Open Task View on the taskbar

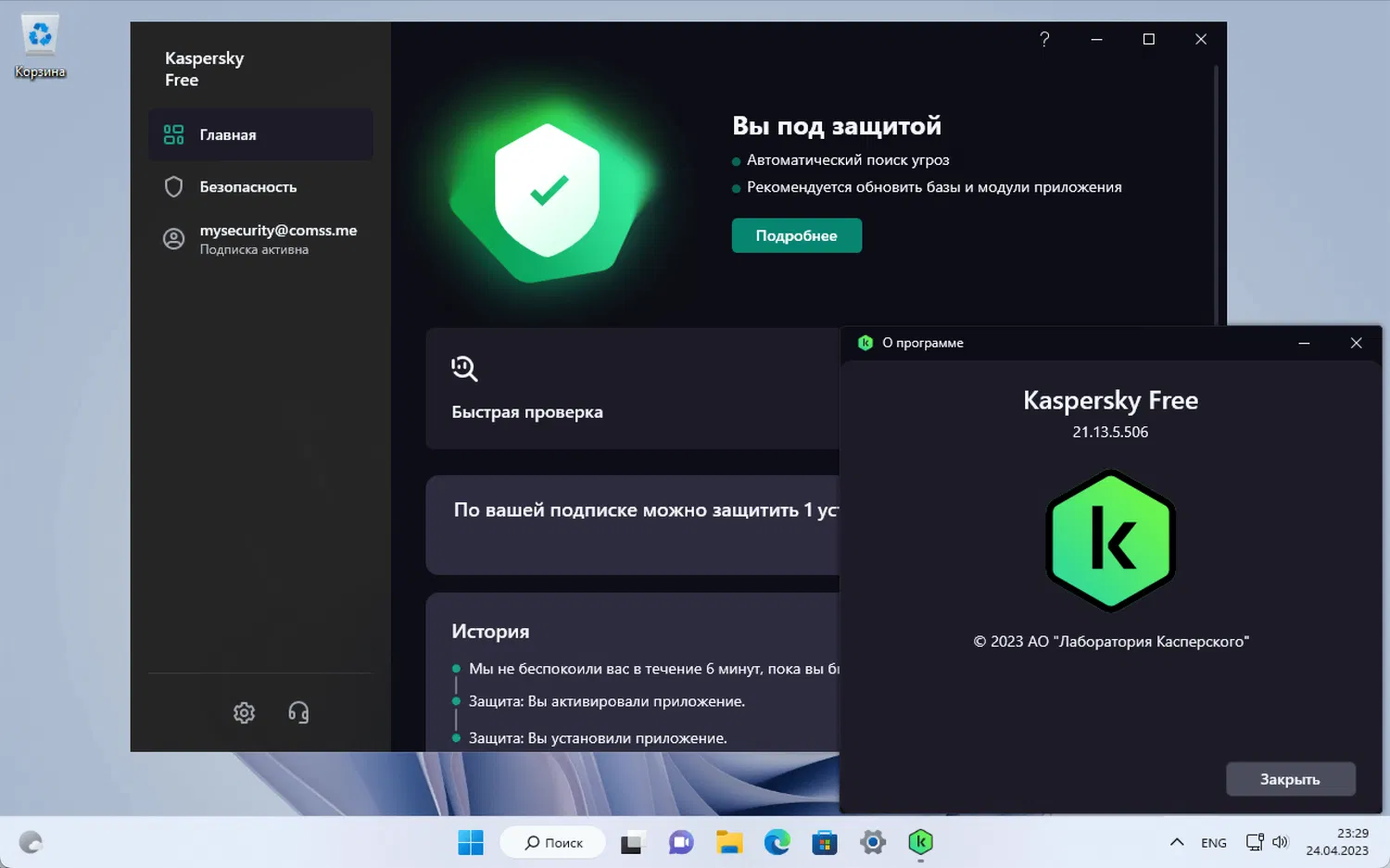pyautogui.click(x=632, y=843)
